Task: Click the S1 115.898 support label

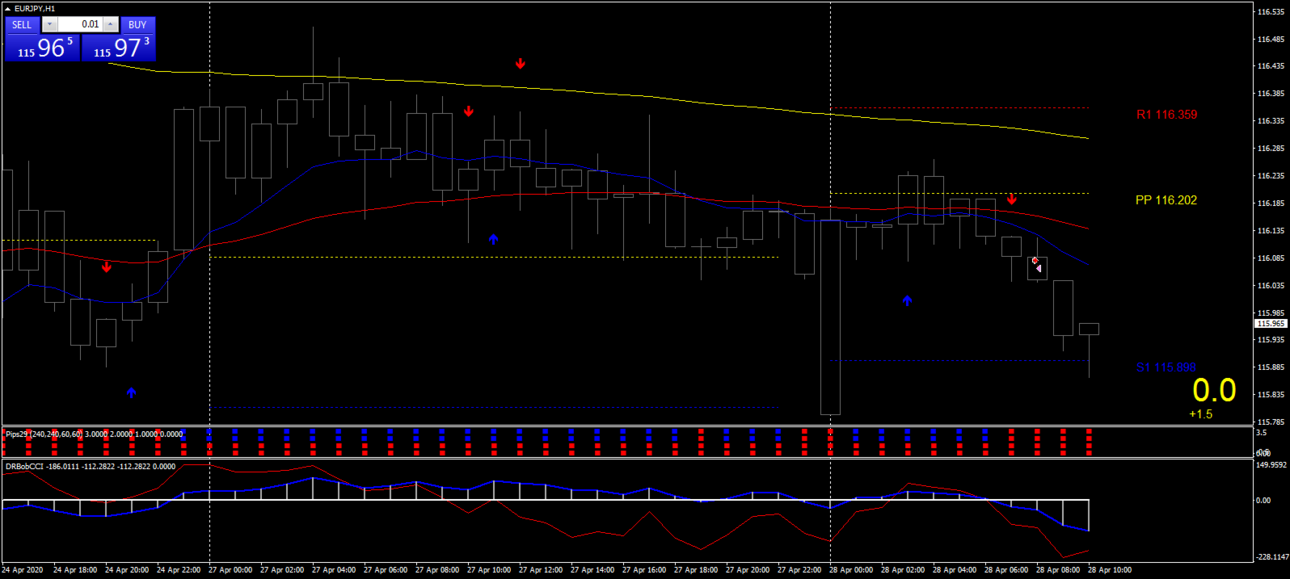Action: (x=1166, y=368)
